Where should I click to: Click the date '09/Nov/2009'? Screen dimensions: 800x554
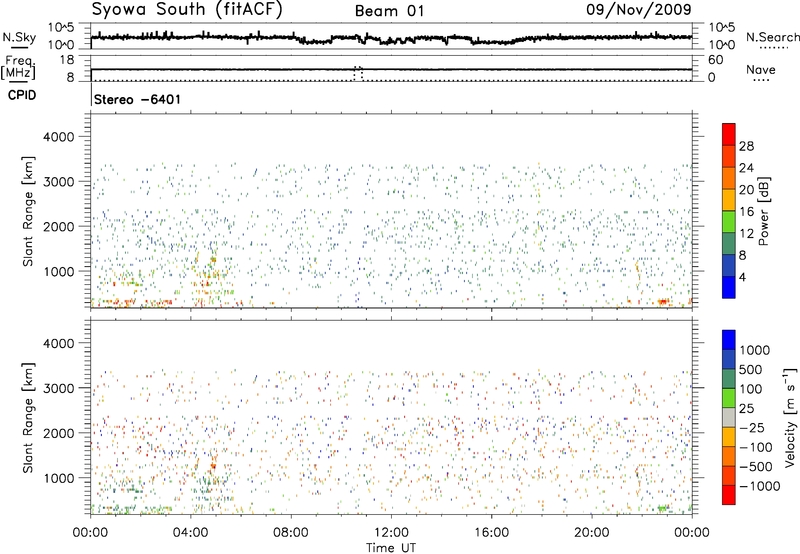coord(639,10)
